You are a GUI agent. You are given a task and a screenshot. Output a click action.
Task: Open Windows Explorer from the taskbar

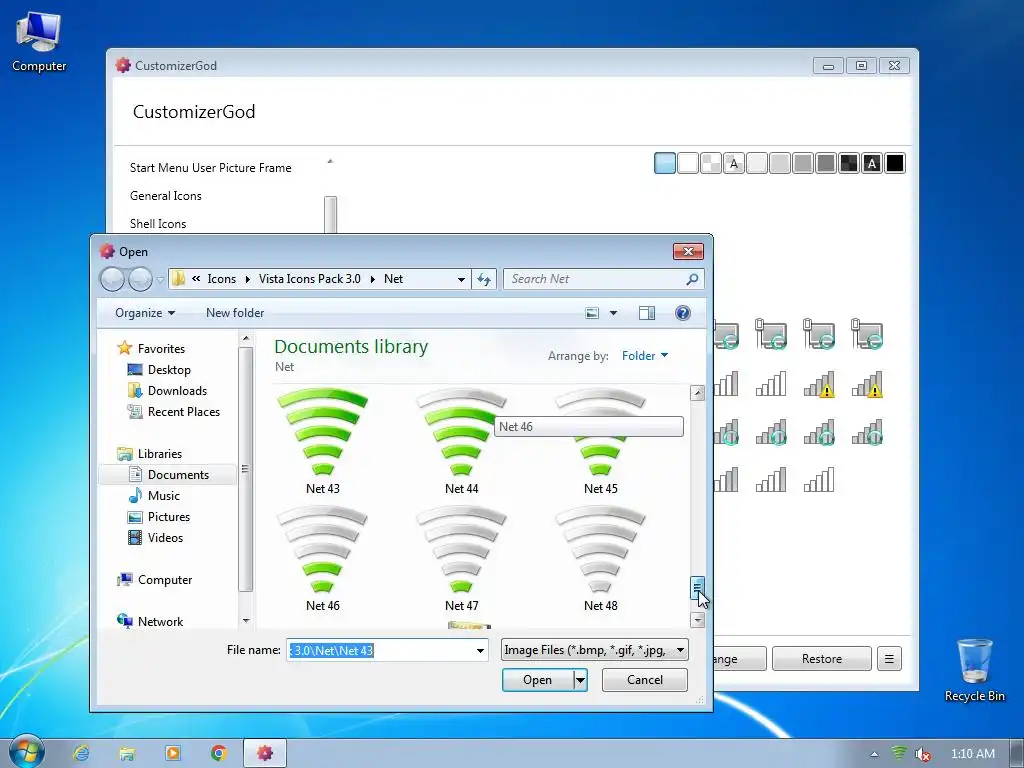pyautogui.click(x=127, y=753)
